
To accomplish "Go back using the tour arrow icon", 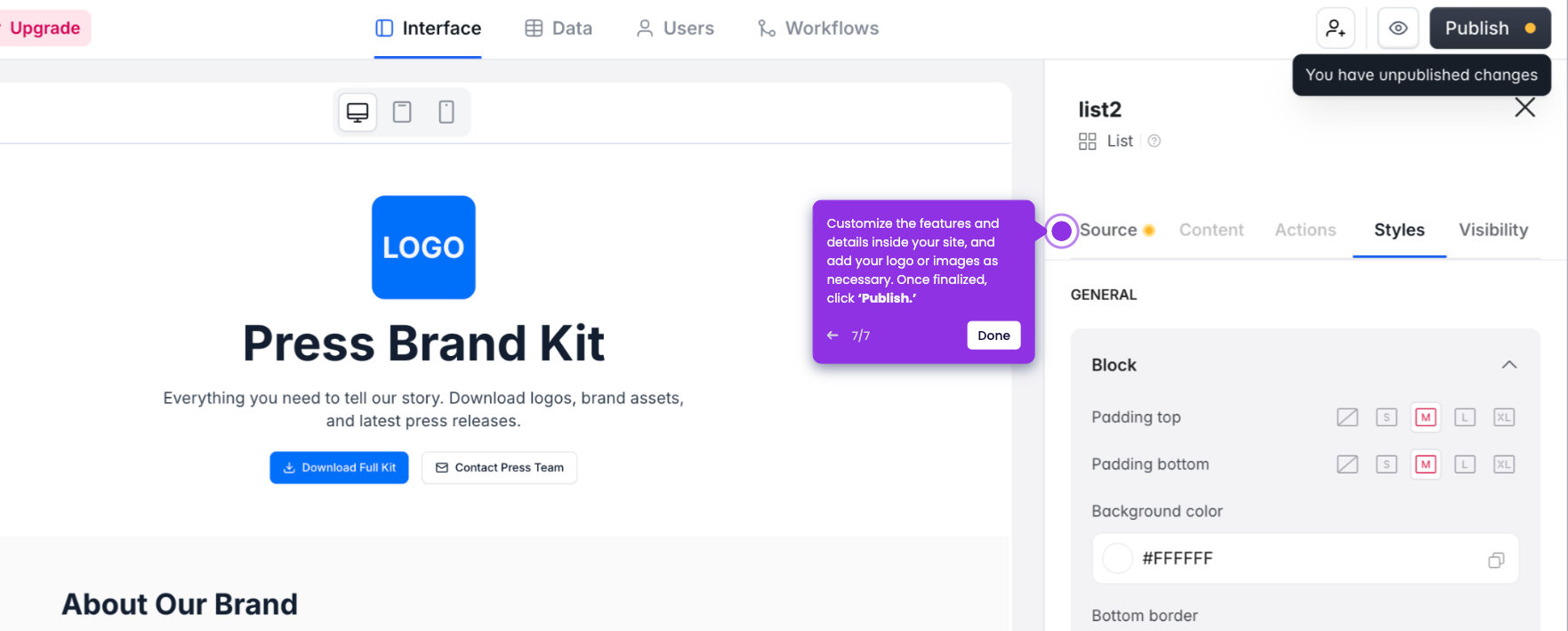I will pos(832,336).
